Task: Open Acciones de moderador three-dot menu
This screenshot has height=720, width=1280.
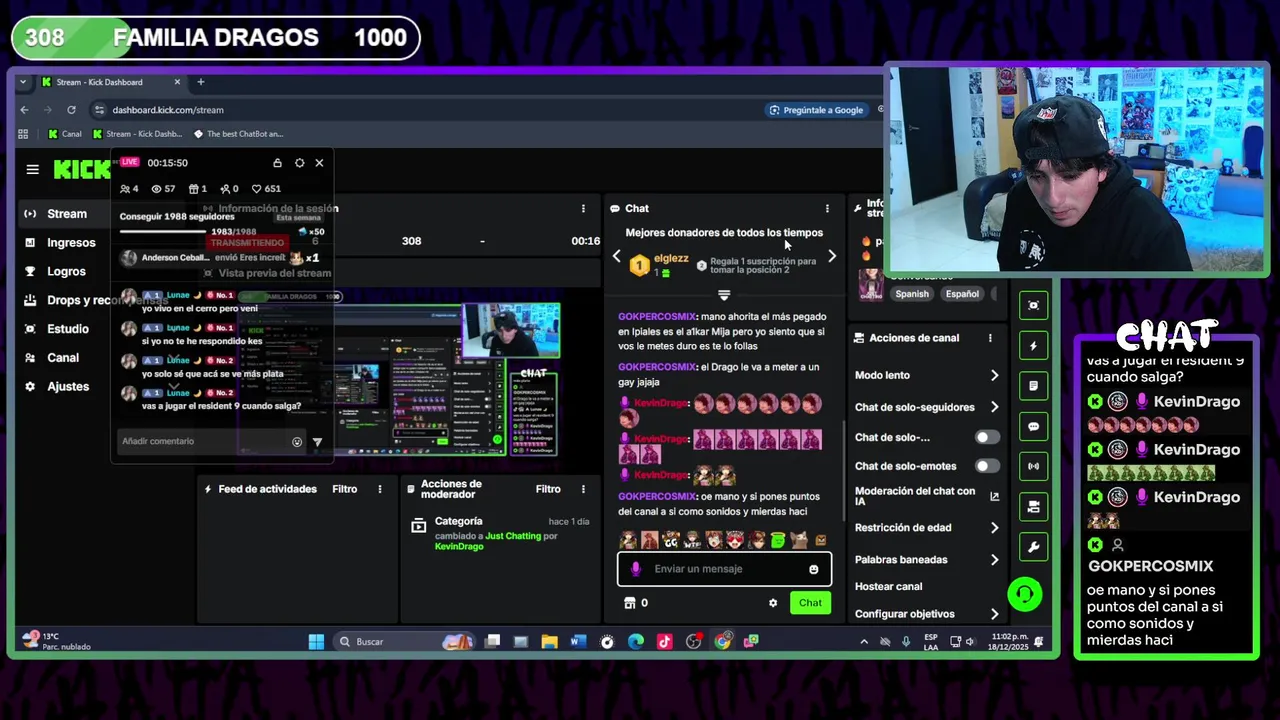Action: [583, 489]
